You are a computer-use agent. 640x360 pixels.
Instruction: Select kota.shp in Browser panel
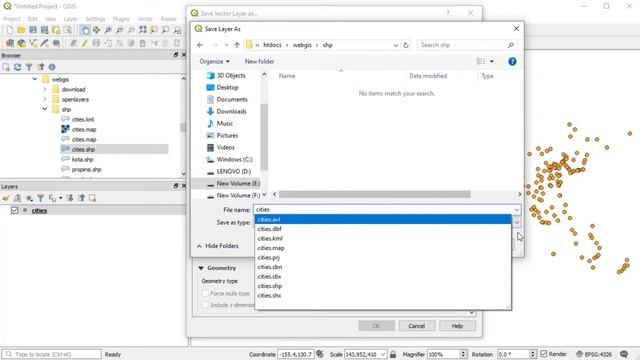82,159
